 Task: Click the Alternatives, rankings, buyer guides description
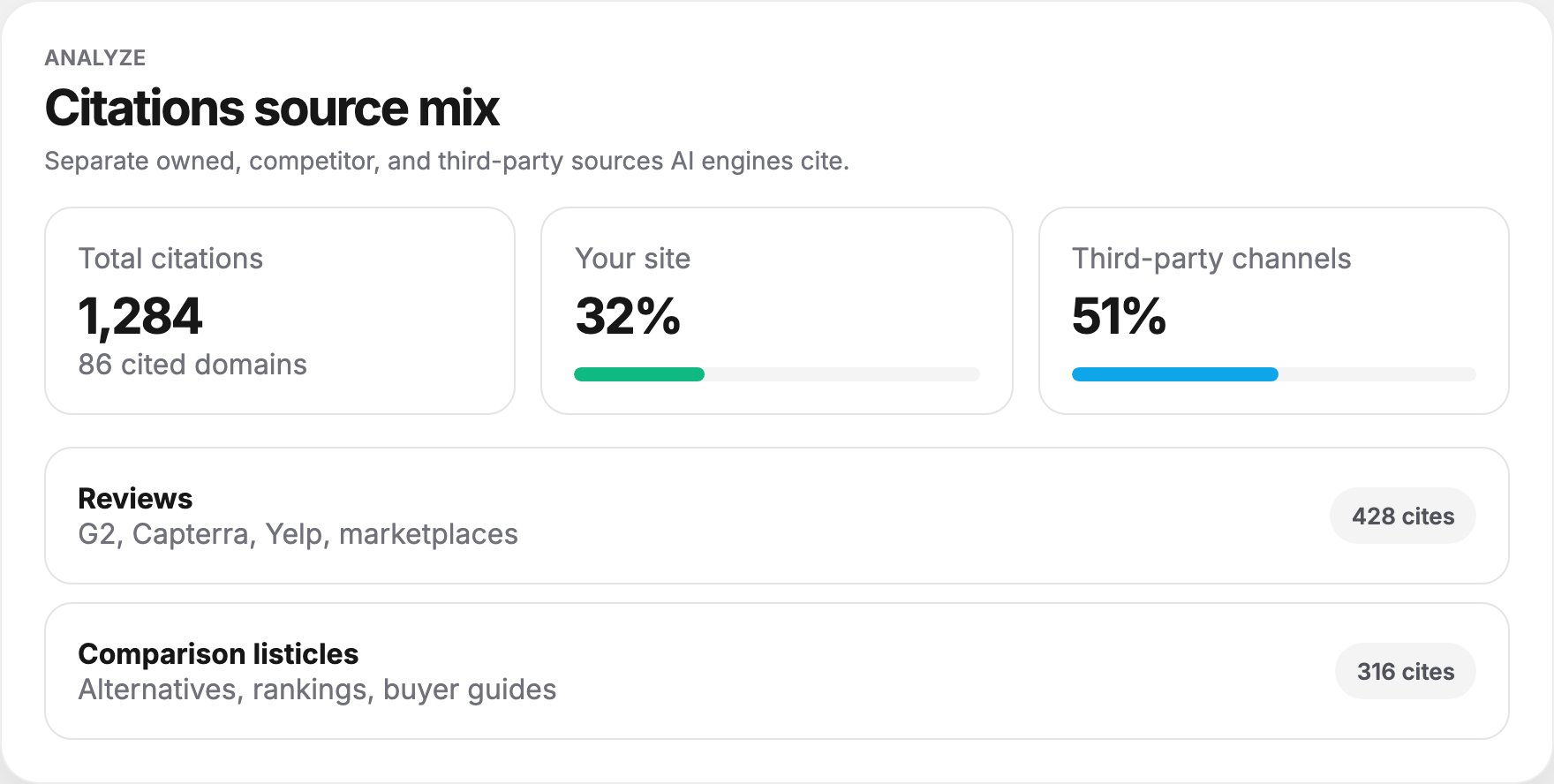(318, 690)
